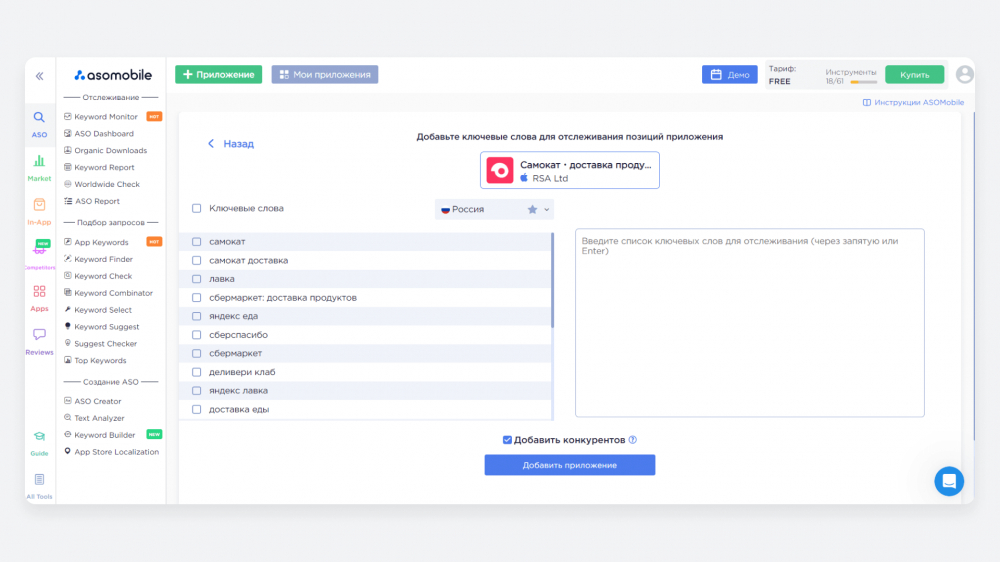Click the Демо calendar button

(x=730, y=75)
